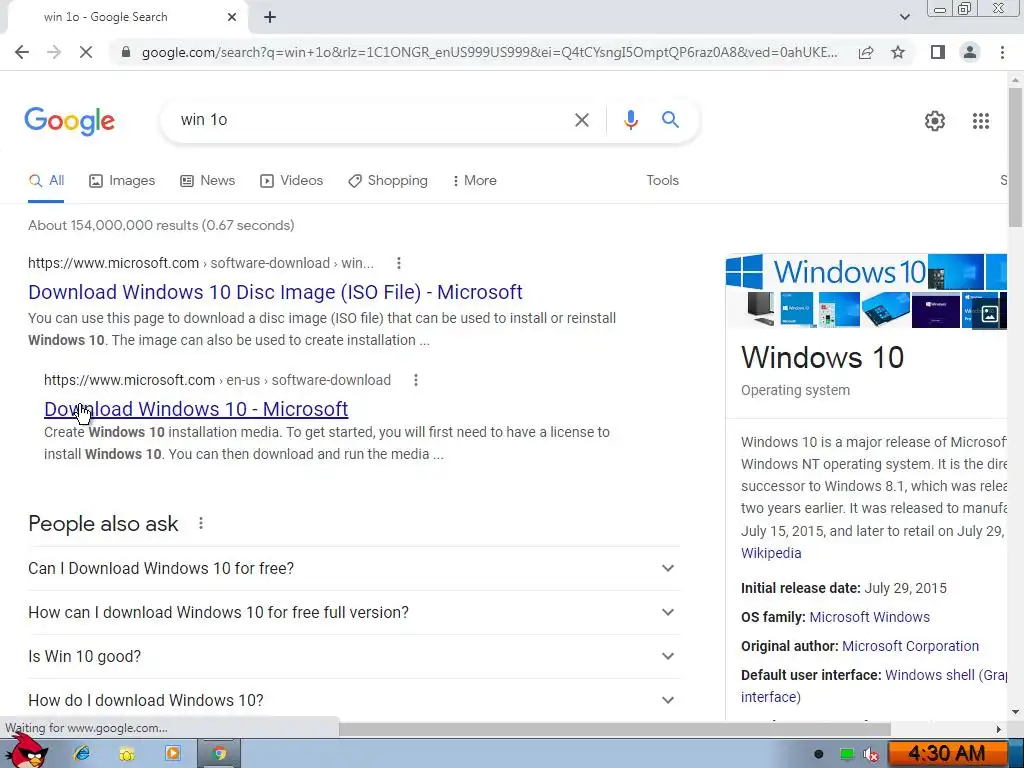
Task: Click the muted volume tray icon
Action: pyautogui.click(x=871, y=755)
